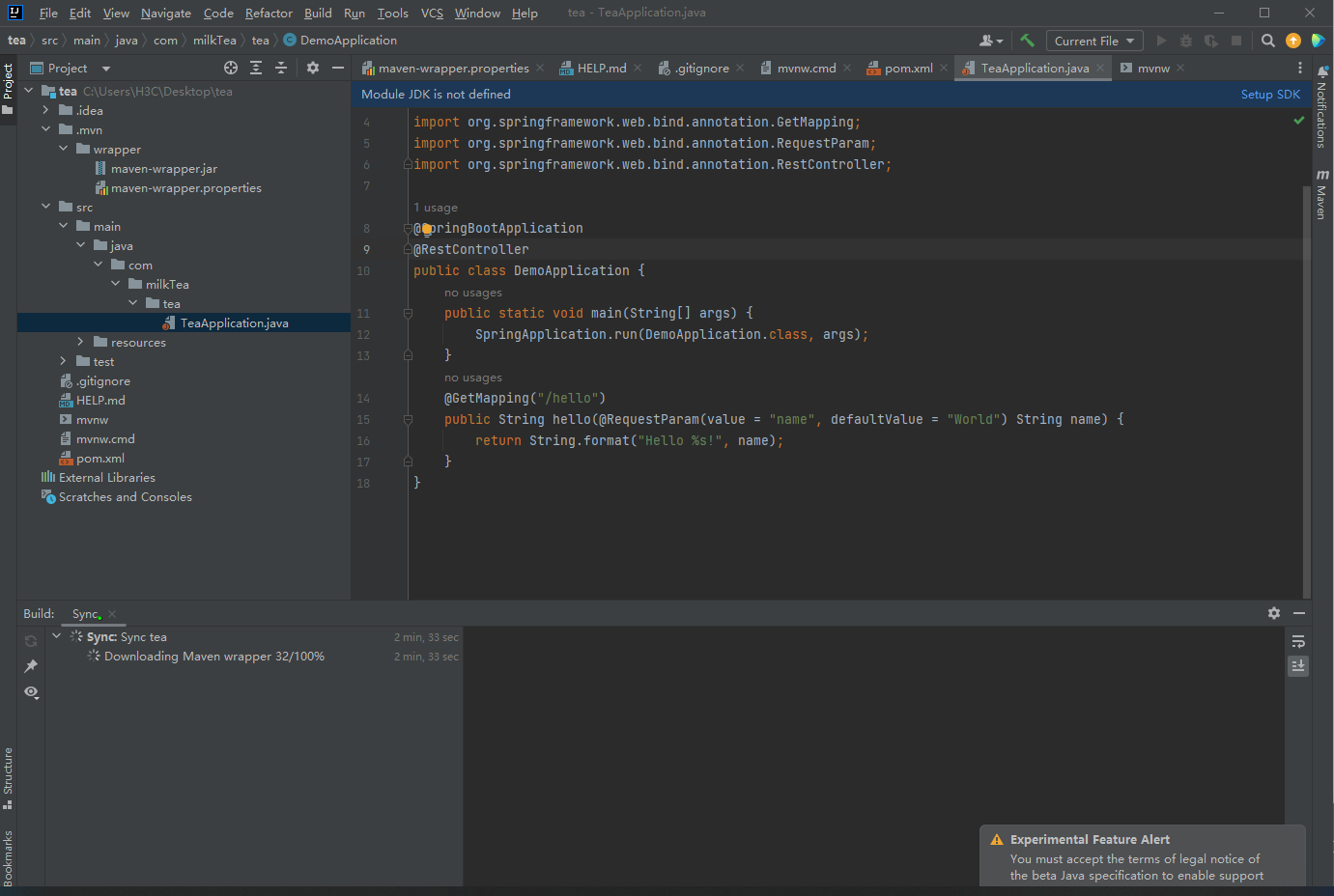Expand the test folder node
Image resolution: width=1334 pixels, height=896 pixels.
(64, 361)
